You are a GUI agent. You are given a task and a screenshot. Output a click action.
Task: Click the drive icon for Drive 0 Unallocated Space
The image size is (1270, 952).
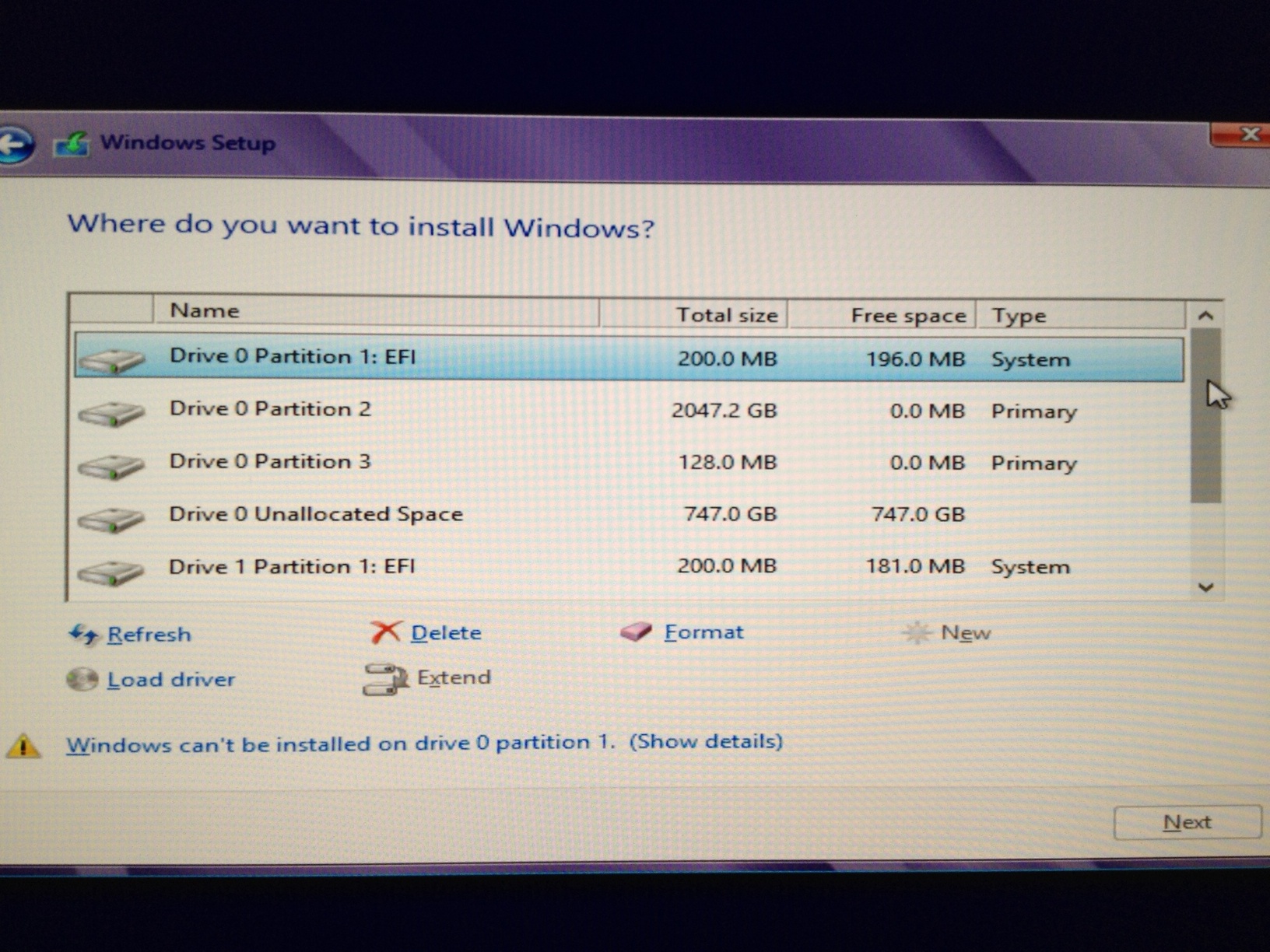pyautogui.click(x=111, y=518)
